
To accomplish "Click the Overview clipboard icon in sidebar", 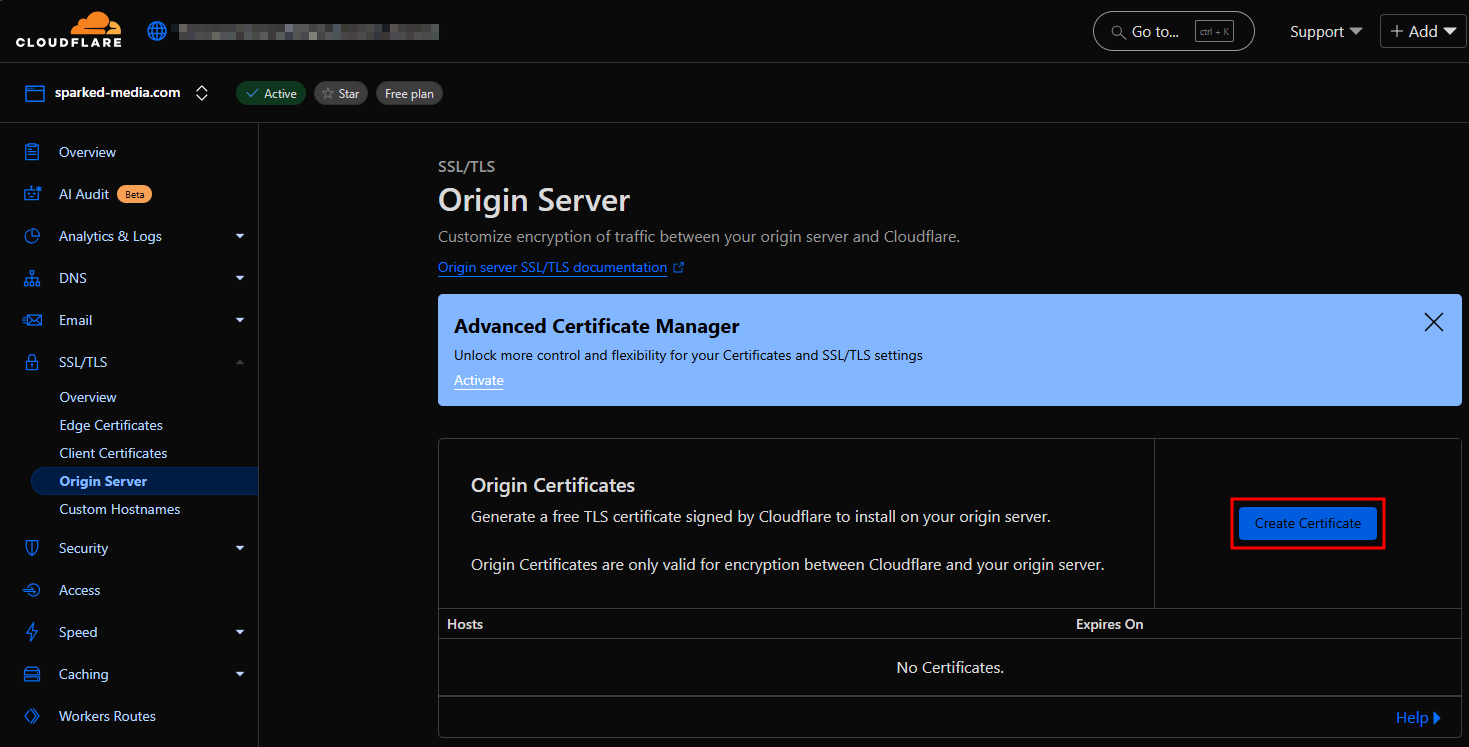I will click(x=33, y=152).
